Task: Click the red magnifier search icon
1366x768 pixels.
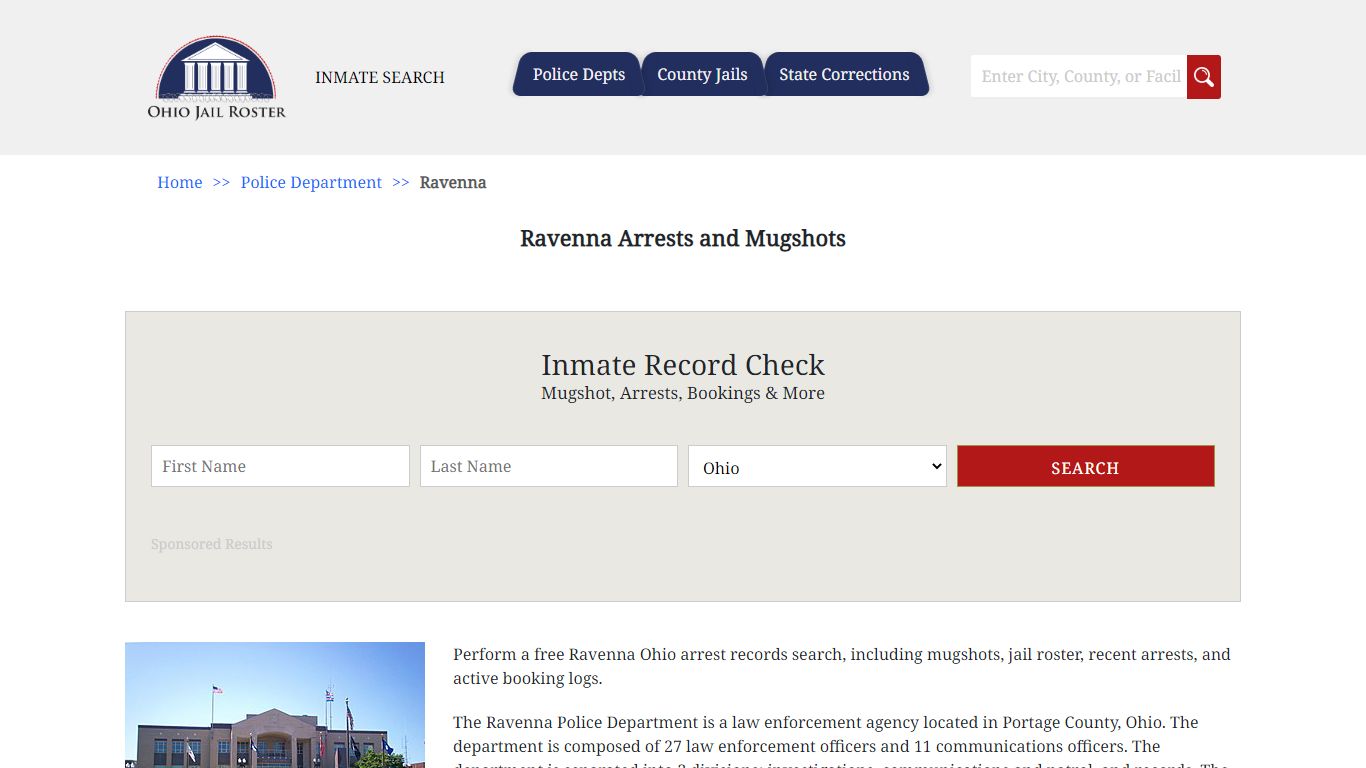Action: pyautogui.click(x=1204, y=77)
